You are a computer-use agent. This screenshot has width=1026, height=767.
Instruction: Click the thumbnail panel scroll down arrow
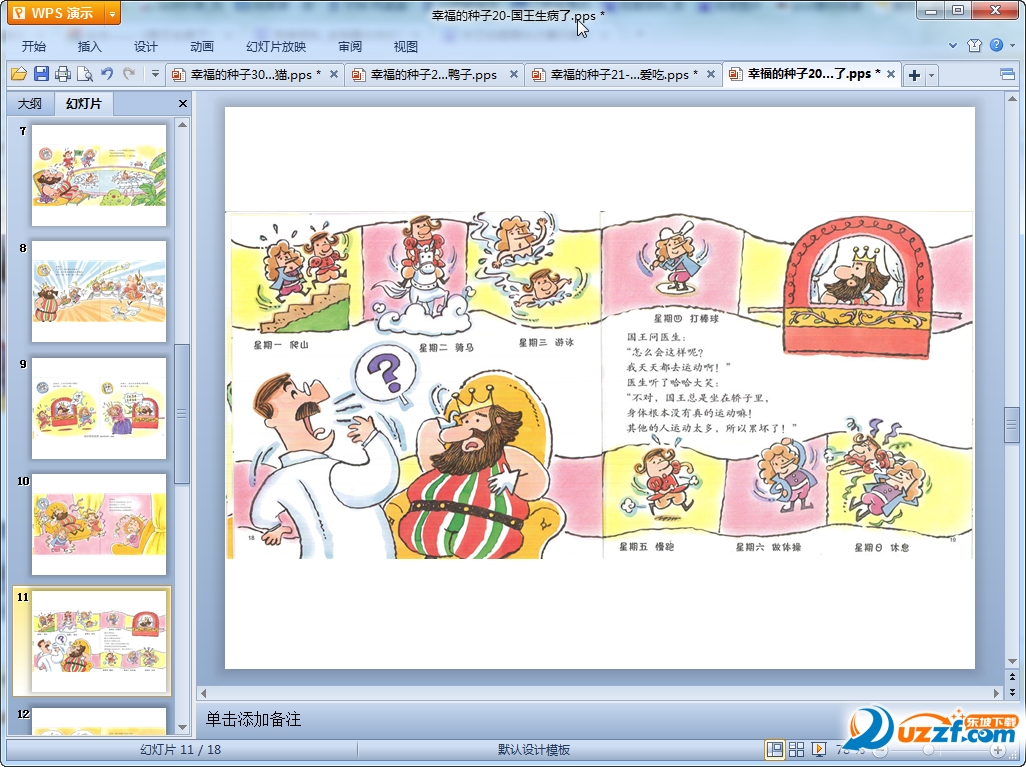pos(183,727)
